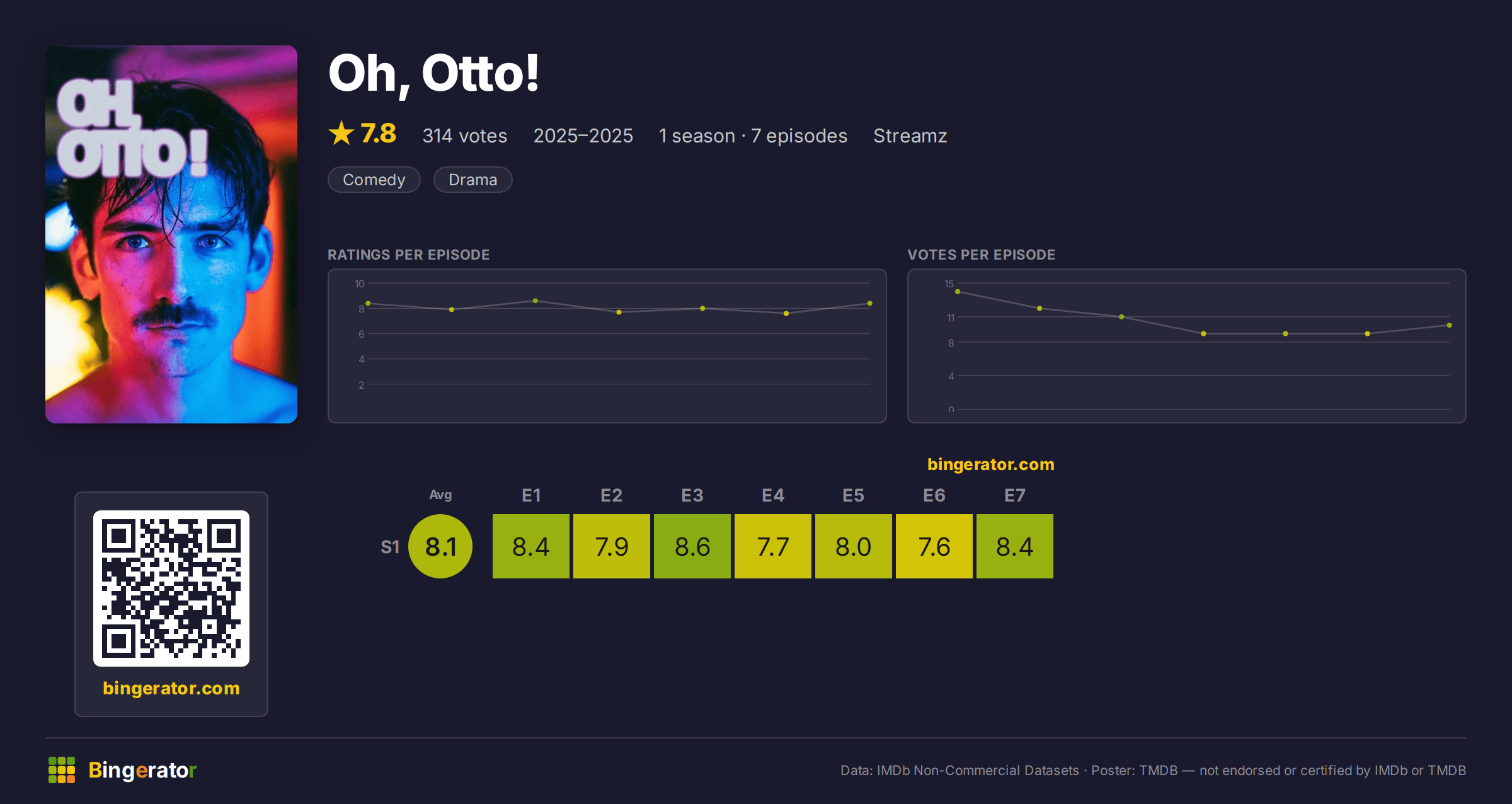Click the last point in votes chart
Image resolution: width=1512 pixels, height=804 pixels.
(1450, 325)
